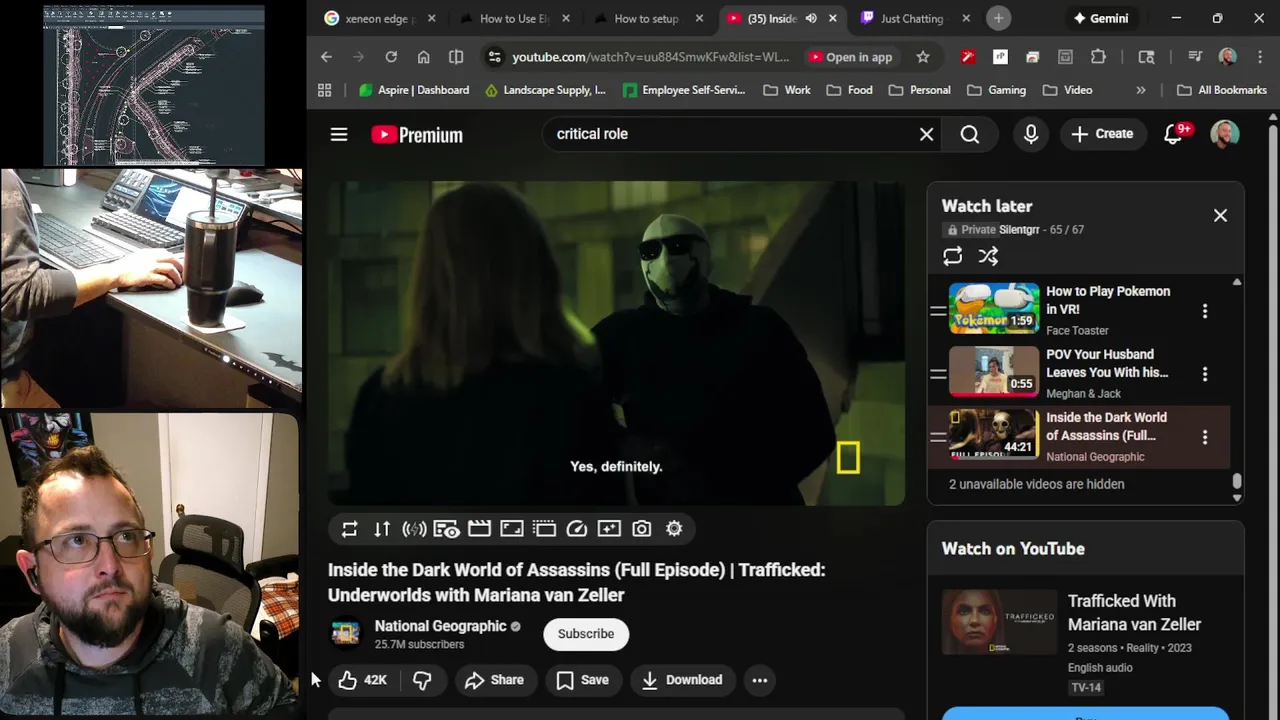Click the pop-up player window icon

pos(544,529)
